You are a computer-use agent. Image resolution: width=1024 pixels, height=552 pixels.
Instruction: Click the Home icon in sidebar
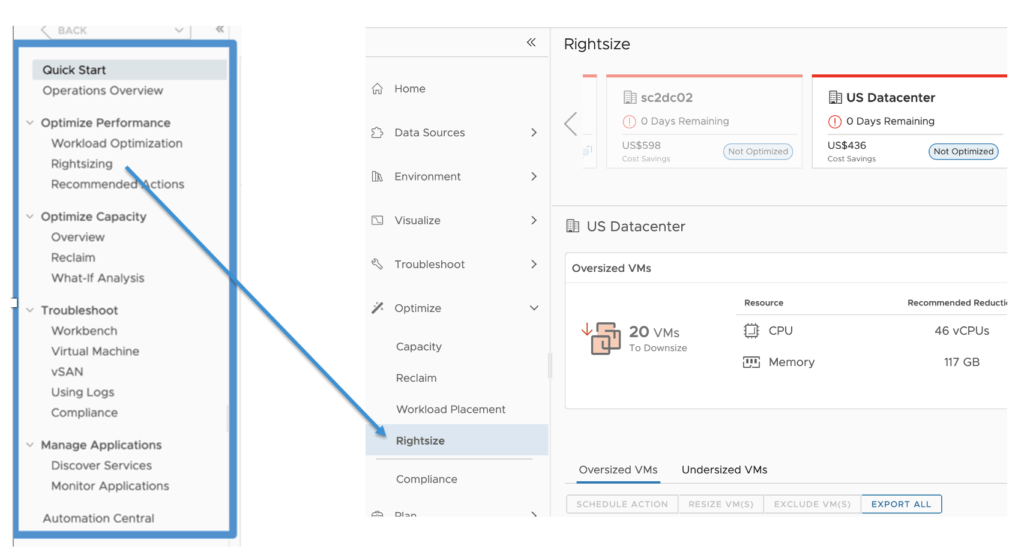[x=377, y=89]
